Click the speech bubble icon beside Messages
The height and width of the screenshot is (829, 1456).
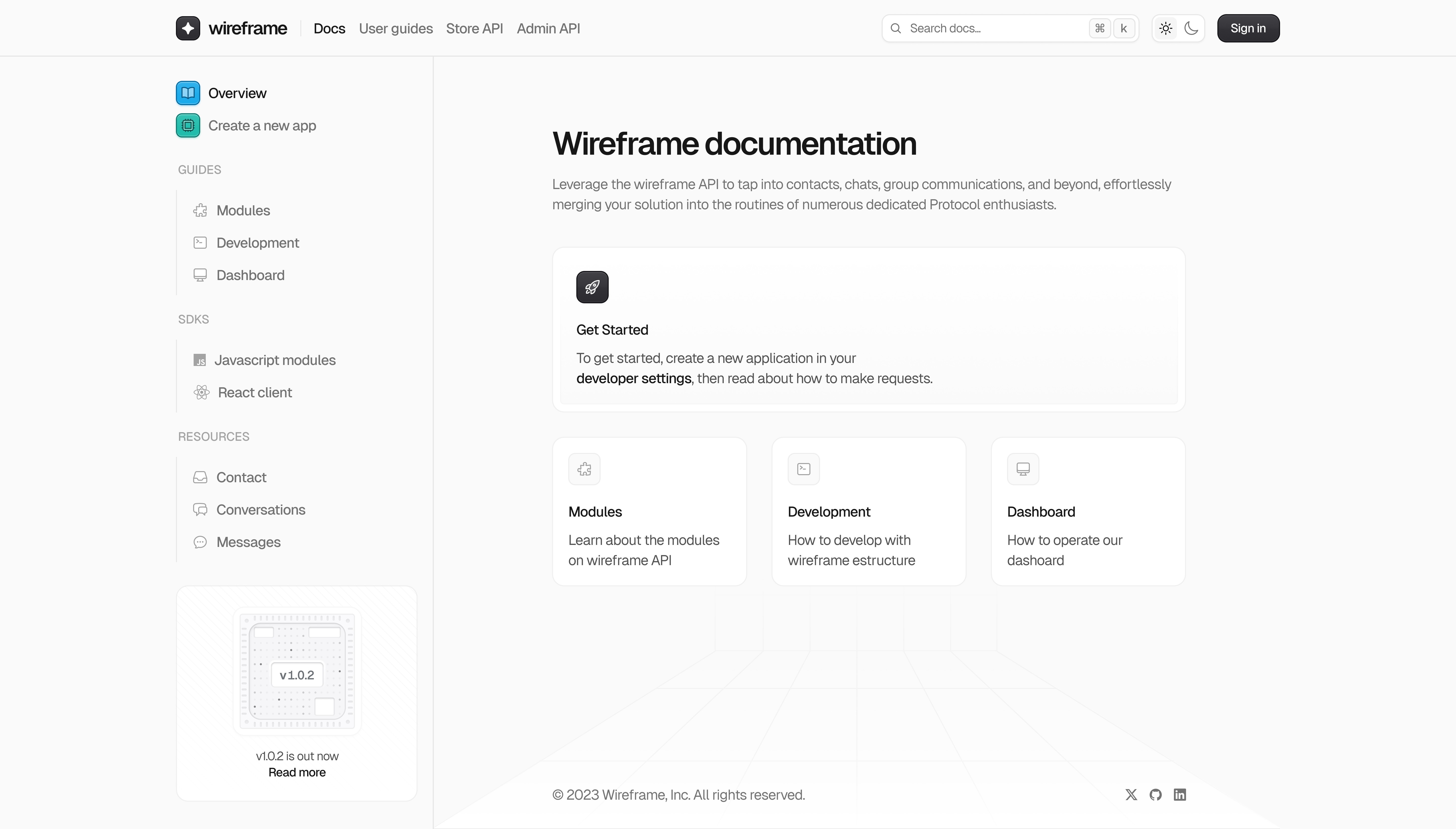tap(200, 543)
